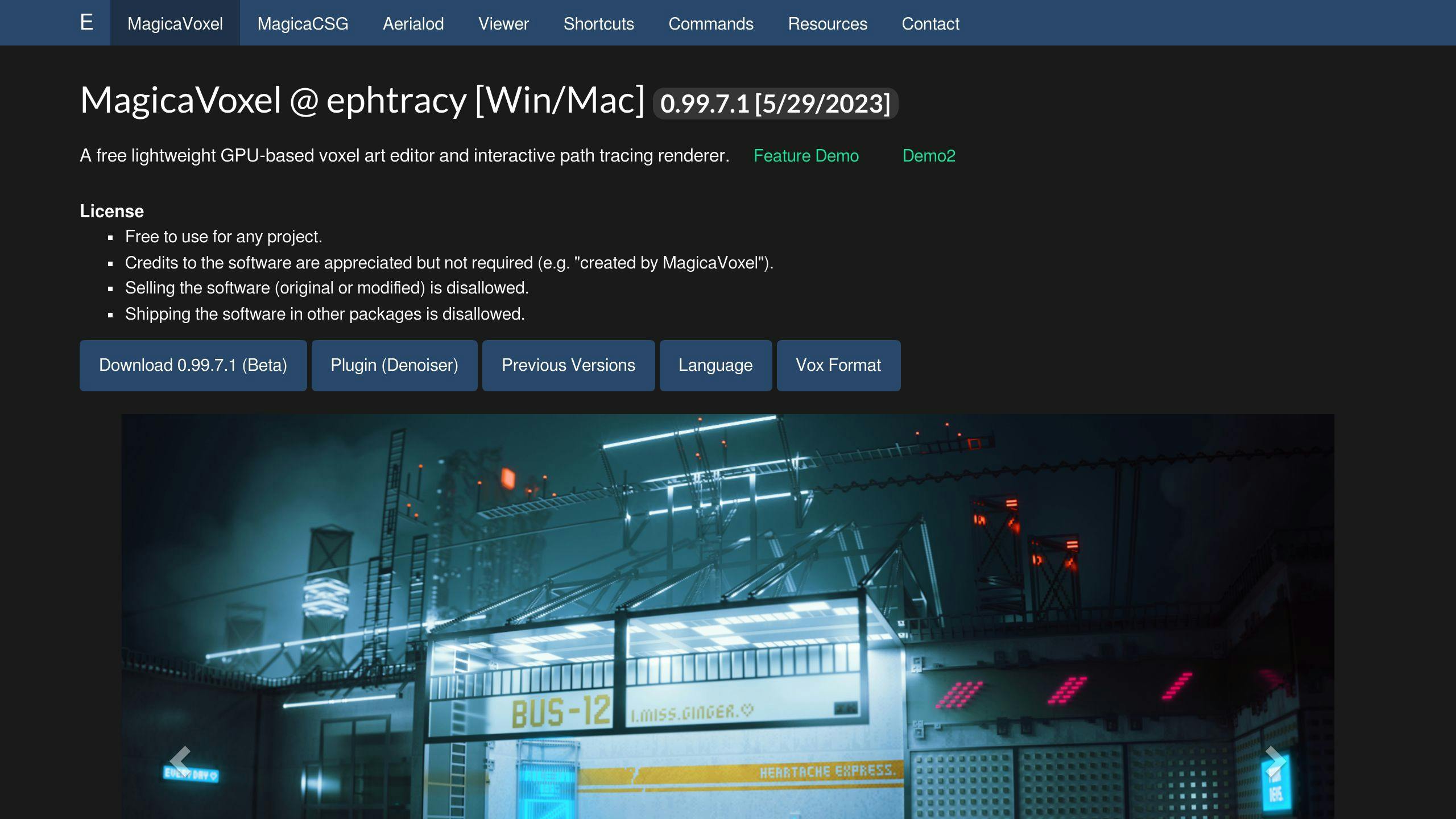This screenshot has width=1456, height=819.
Task: Open the MagicaVoxel tab
Action: click(x=175, y=23)
